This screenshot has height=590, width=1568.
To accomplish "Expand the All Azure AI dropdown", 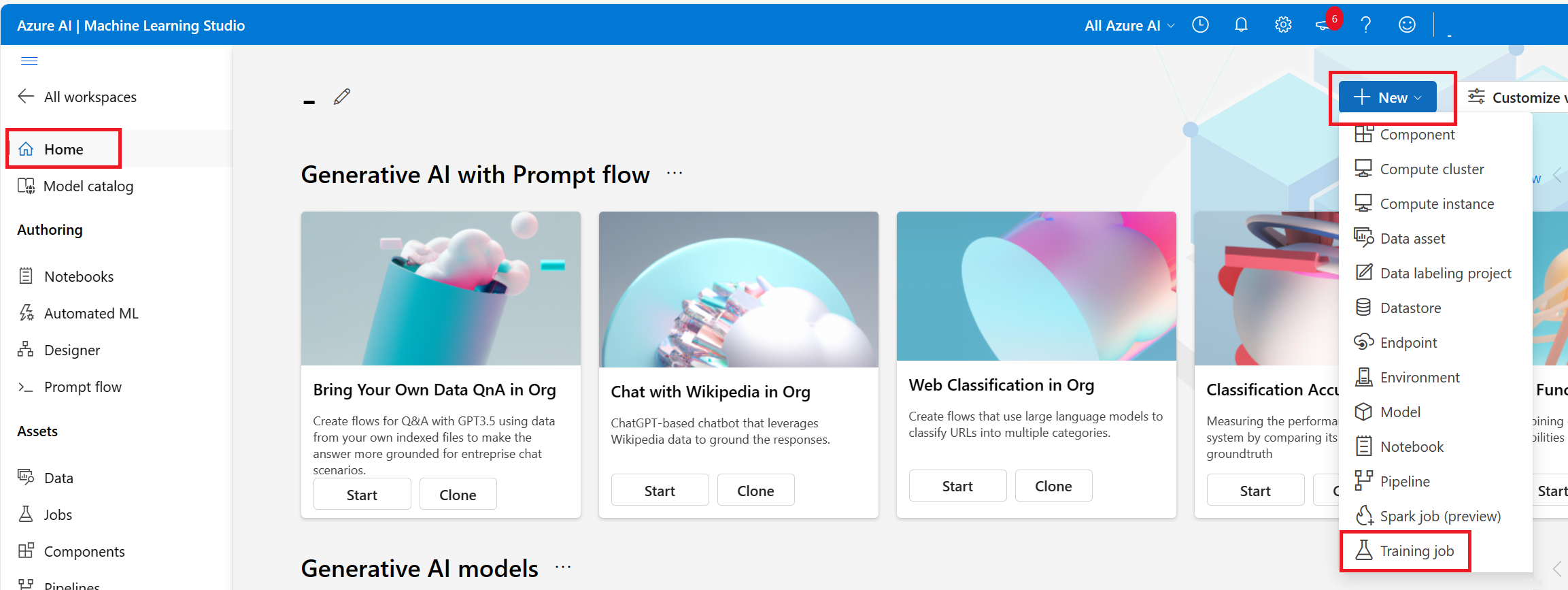I will 1129,26.
